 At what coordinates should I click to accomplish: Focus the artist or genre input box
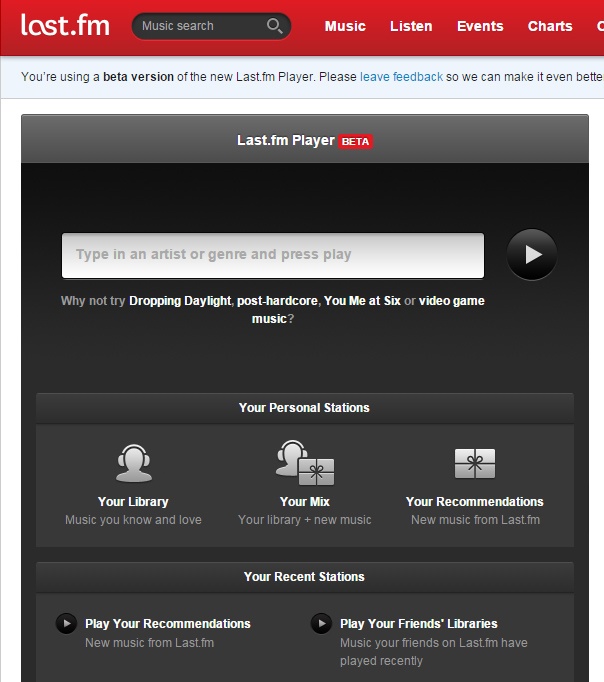pos(273,255)
